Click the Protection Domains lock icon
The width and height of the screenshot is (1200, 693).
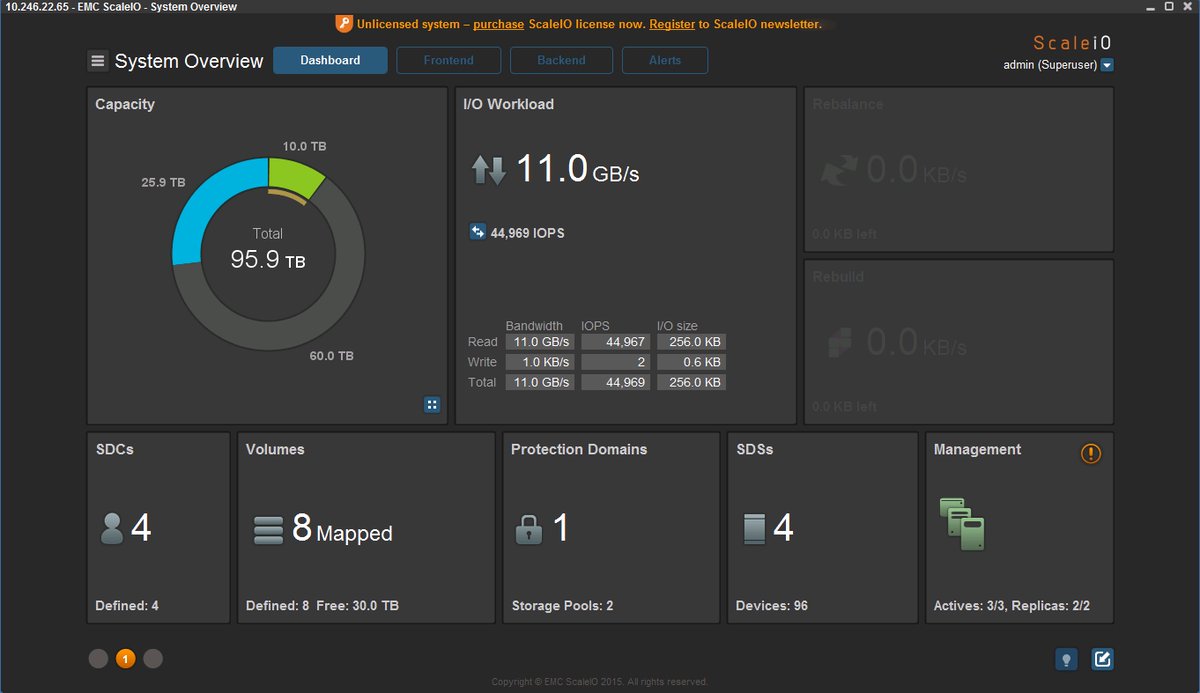click(529, 528)
